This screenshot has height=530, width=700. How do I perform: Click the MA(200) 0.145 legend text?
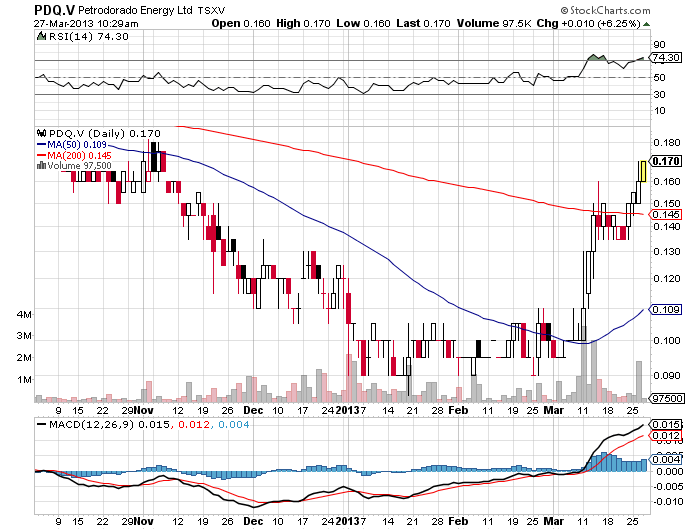click(79, 155)
